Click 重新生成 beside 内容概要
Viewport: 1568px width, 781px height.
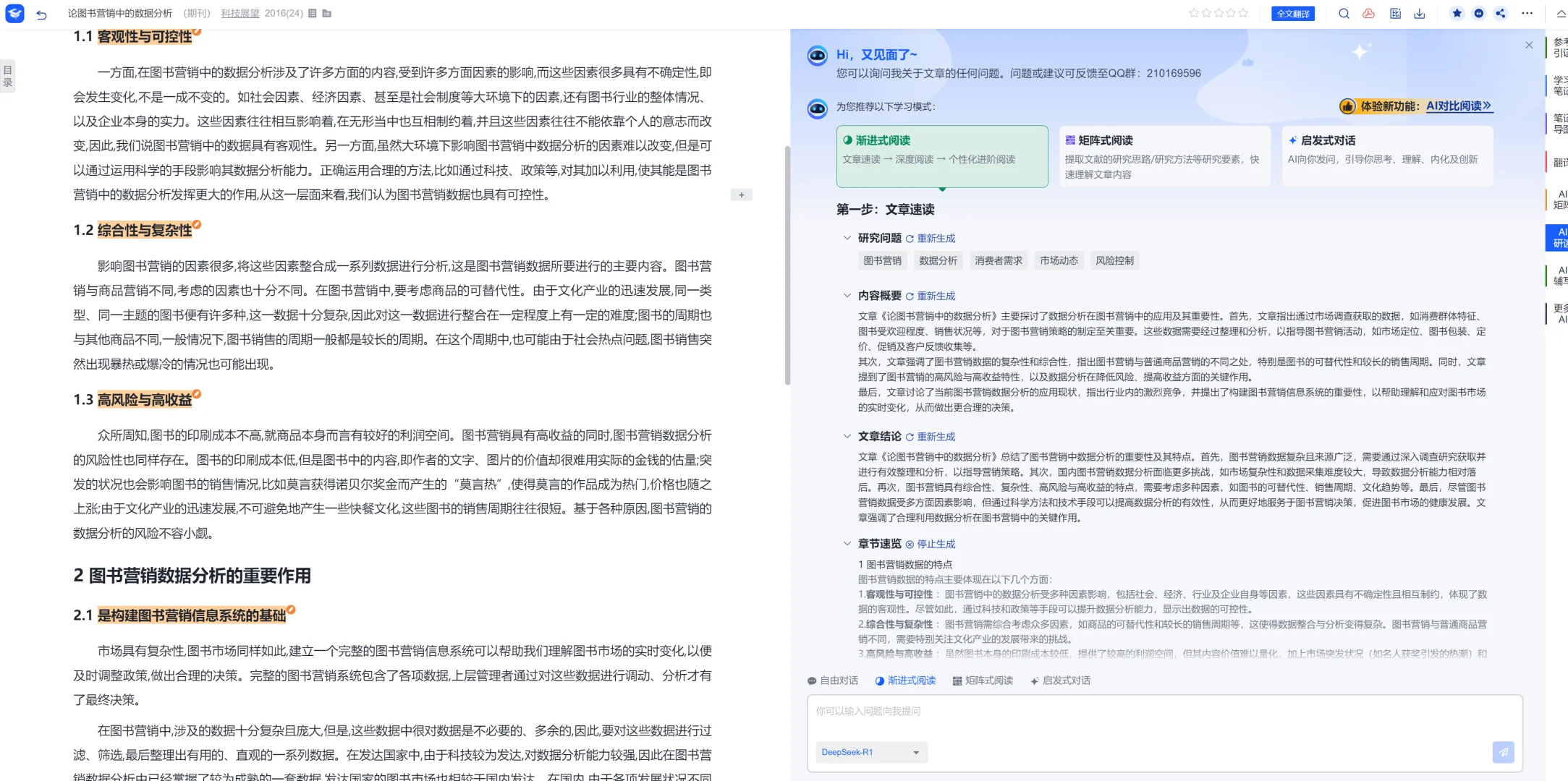[x=935, y=295]
